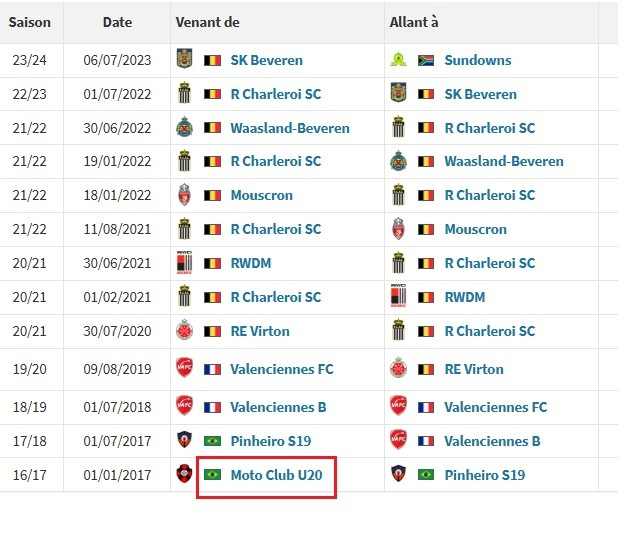This screenshot has height=539, width=641.
Task: Click the Pinheiro S19 crest in the 17/18 row
Action: tap(184, 440)
